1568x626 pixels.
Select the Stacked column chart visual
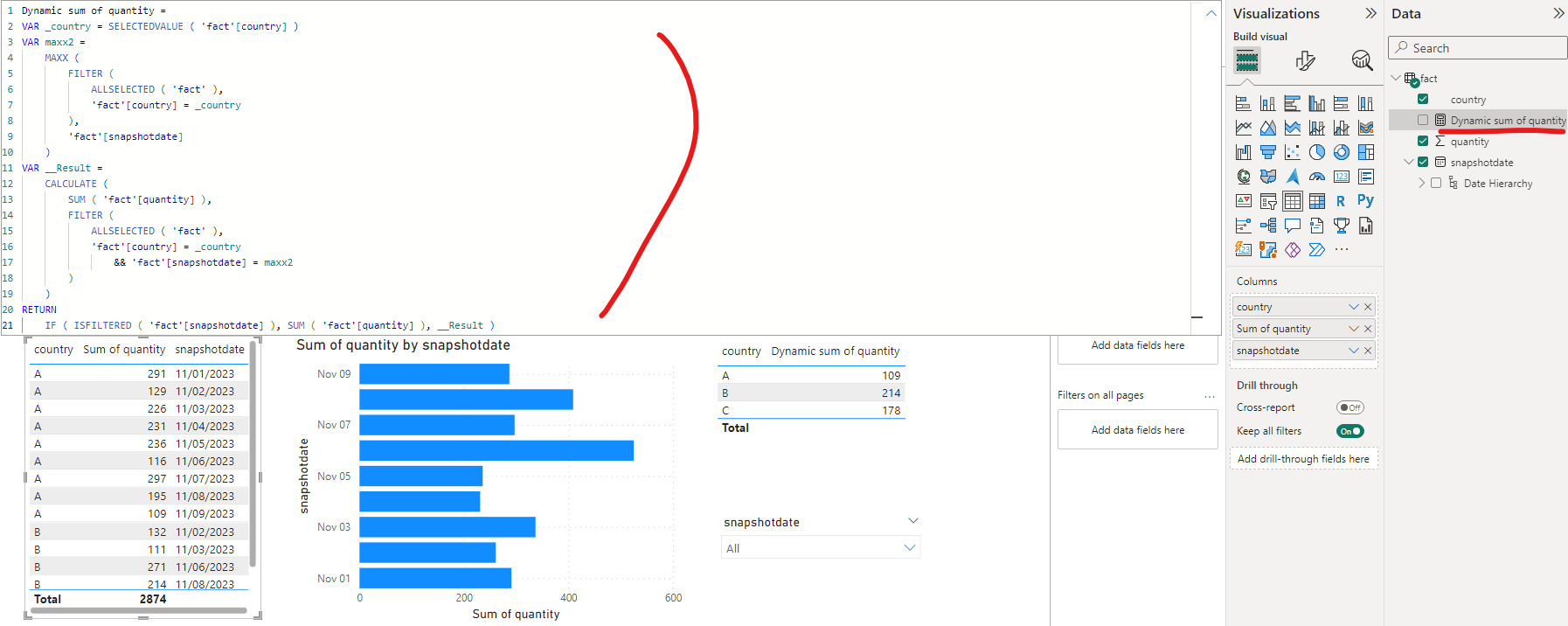[1267, 103]
